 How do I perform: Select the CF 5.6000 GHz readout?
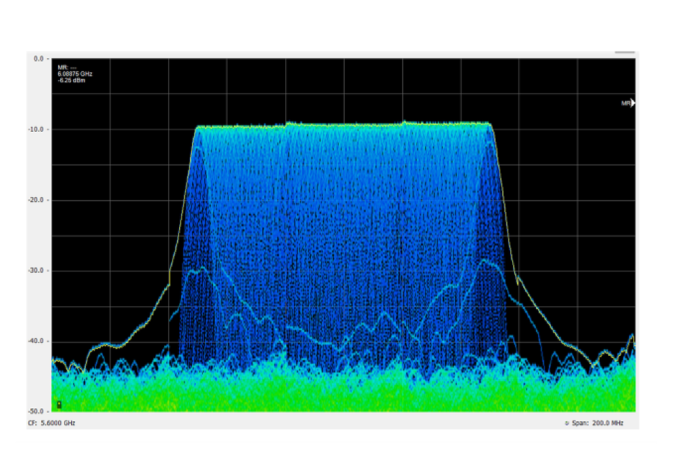pyautogui.click(x=50, y=423)
